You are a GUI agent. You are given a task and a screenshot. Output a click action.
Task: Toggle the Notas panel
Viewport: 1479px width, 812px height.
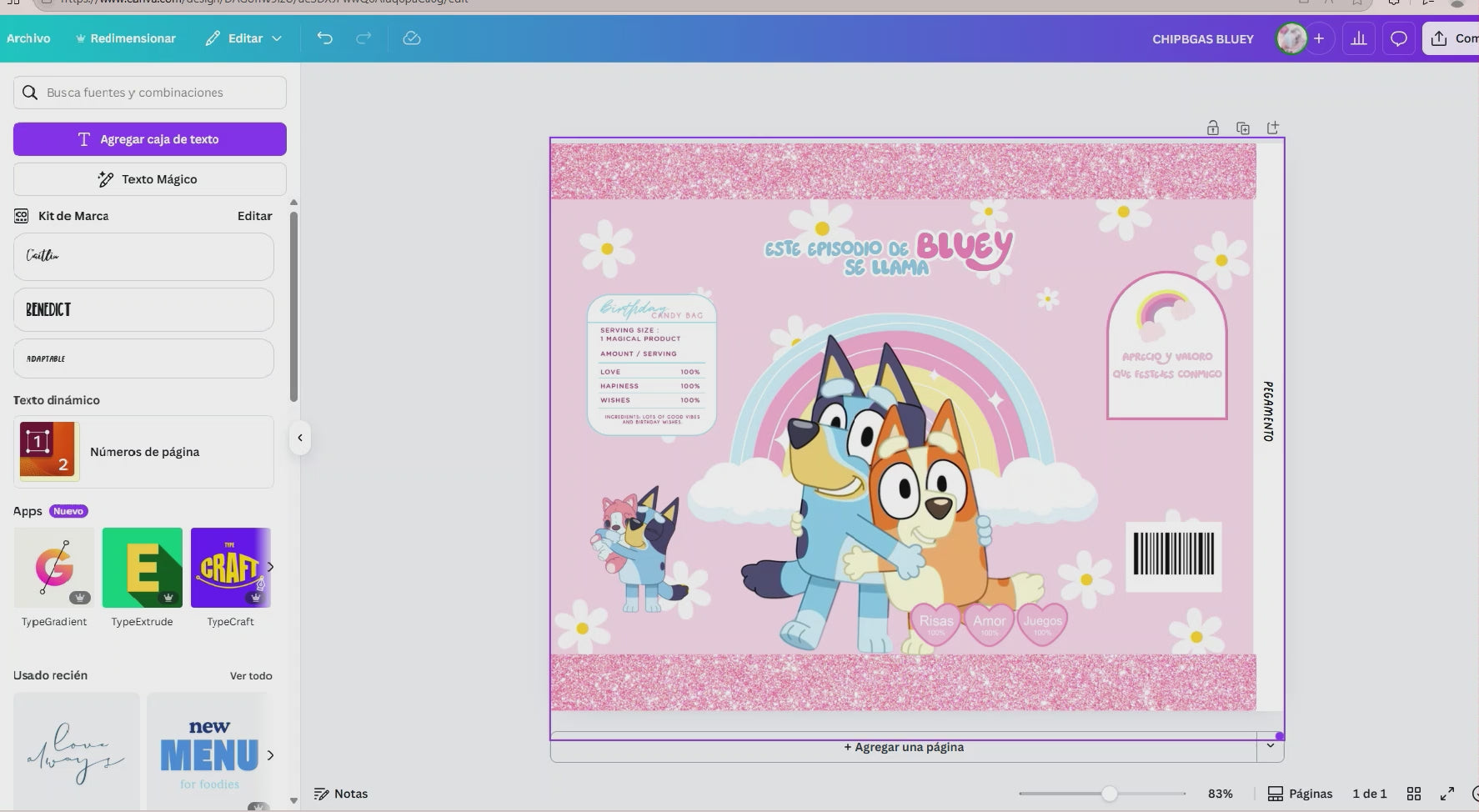340,794
